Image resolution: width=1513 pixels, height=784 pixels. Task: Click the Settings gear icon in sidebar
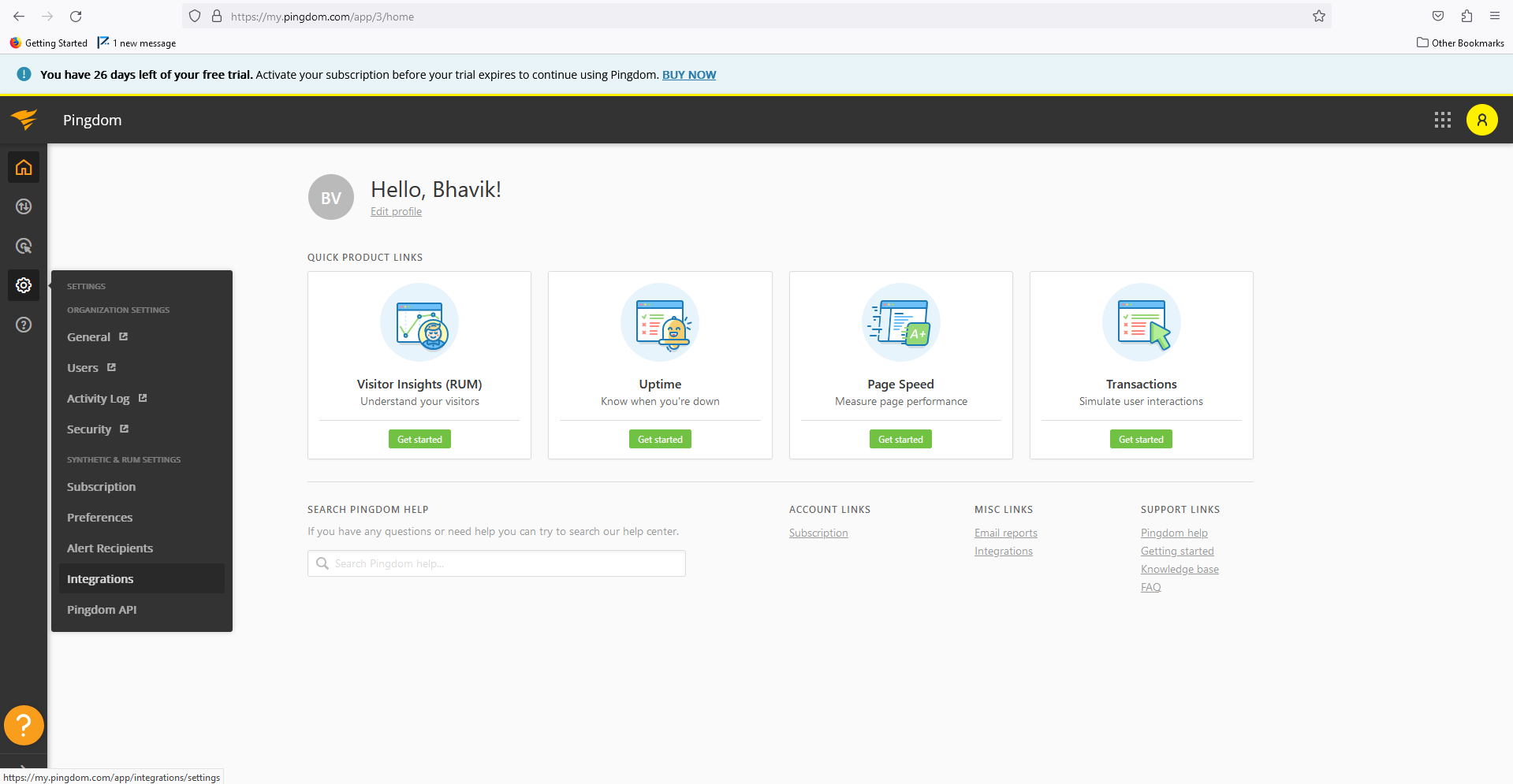tap(24, 285)
